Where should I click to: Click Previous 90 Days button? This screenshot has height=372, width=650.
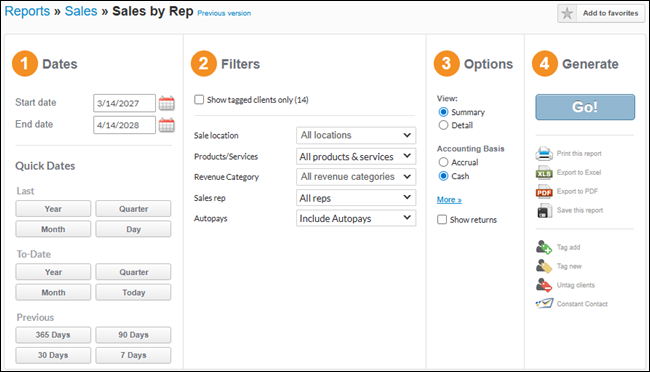click(133, 335)
